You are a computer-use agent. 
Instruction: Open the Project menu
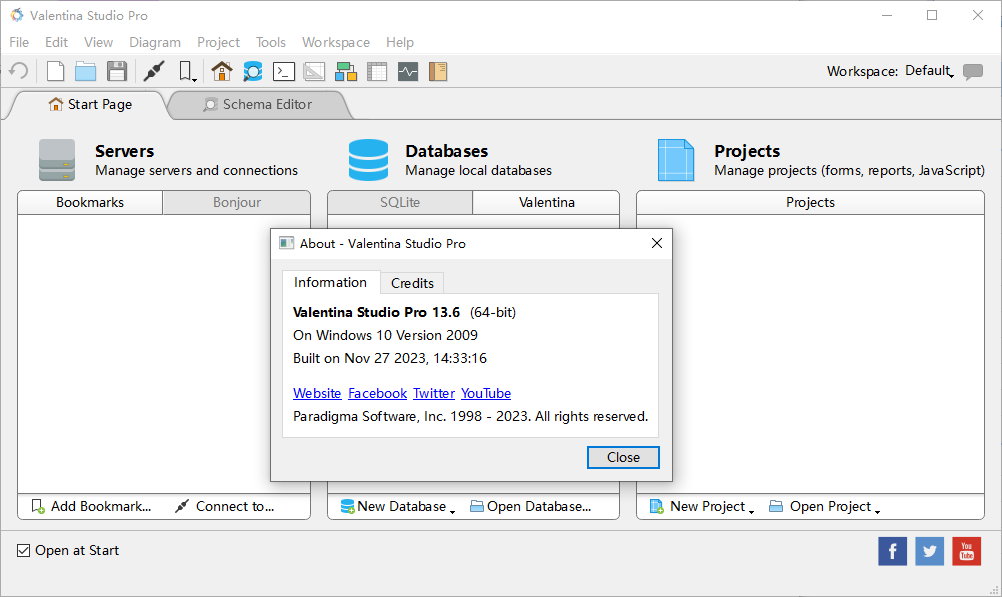pos(218,42)
